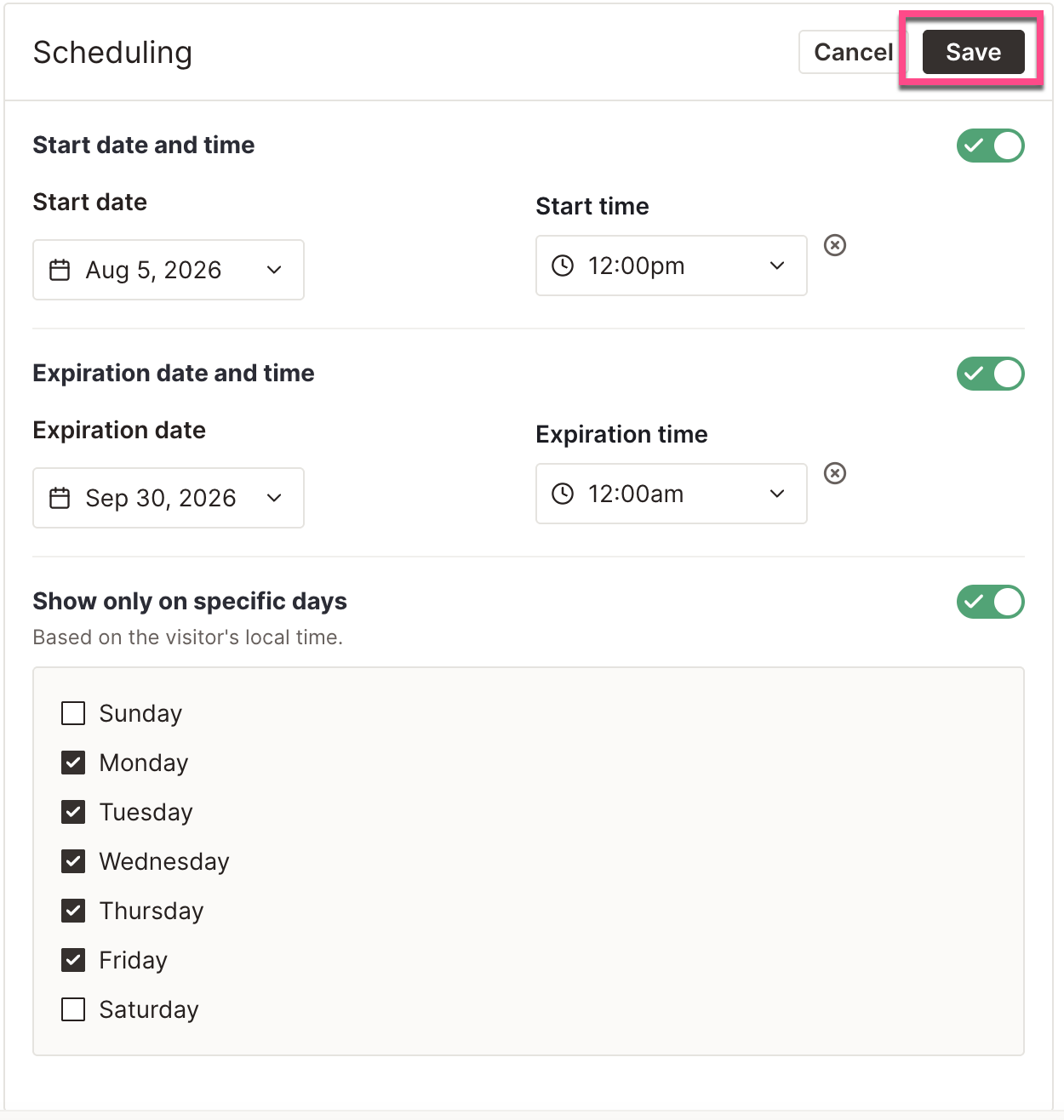Turn off Expiration date and time toggle
This screenshot has width=1064, height=1120.
pyautogui.click(x=990, y=374)
